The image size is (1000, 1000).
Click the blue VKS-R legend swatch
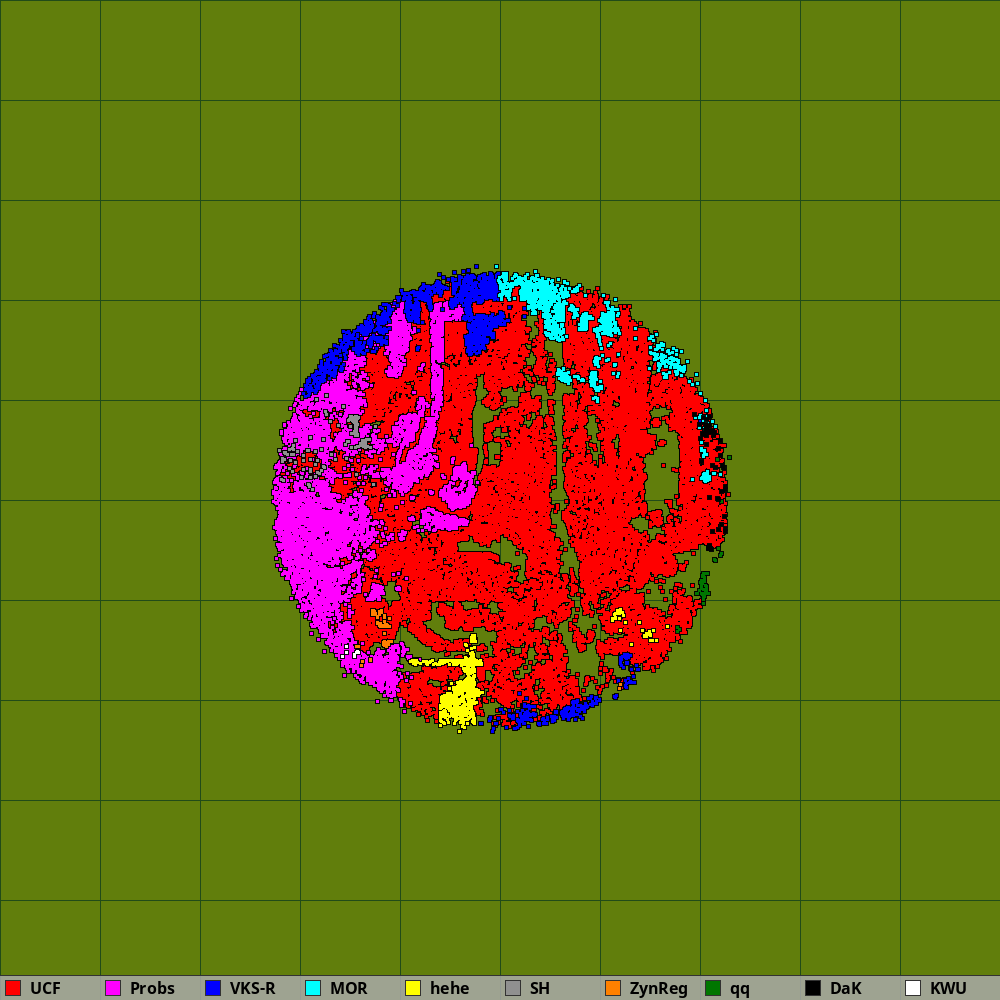click(213, 988)
